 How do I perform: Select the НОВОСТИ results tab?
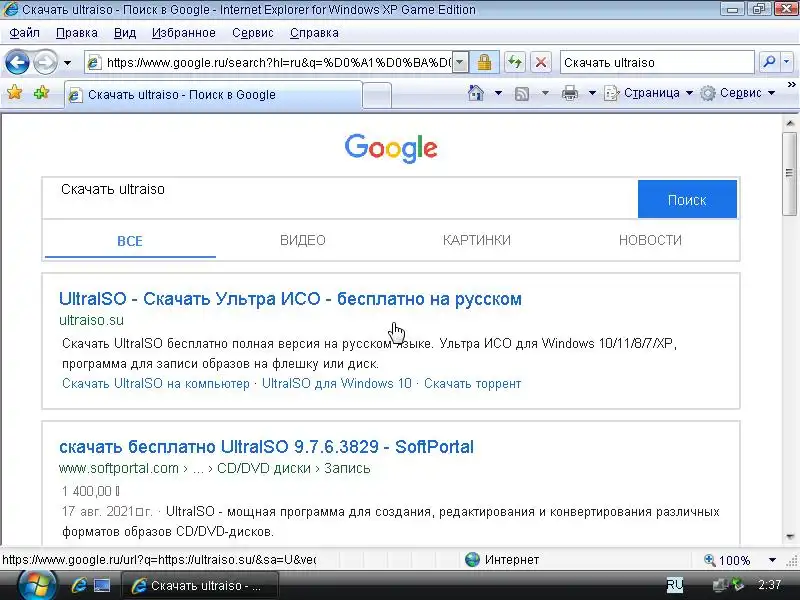tap(650, 240)
